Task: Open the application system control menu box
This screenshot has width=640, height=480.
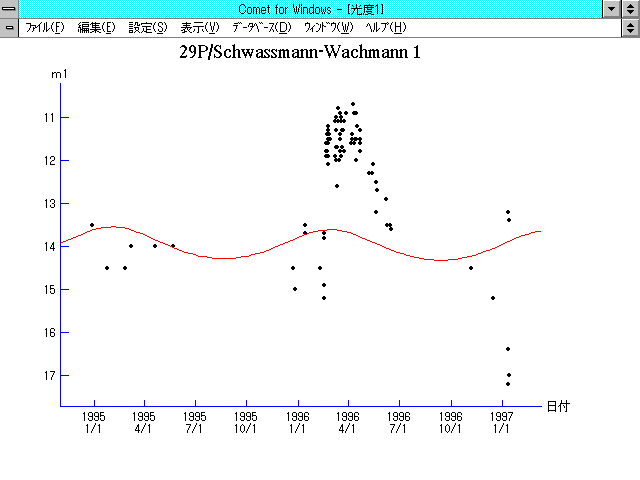Action: 9,9
